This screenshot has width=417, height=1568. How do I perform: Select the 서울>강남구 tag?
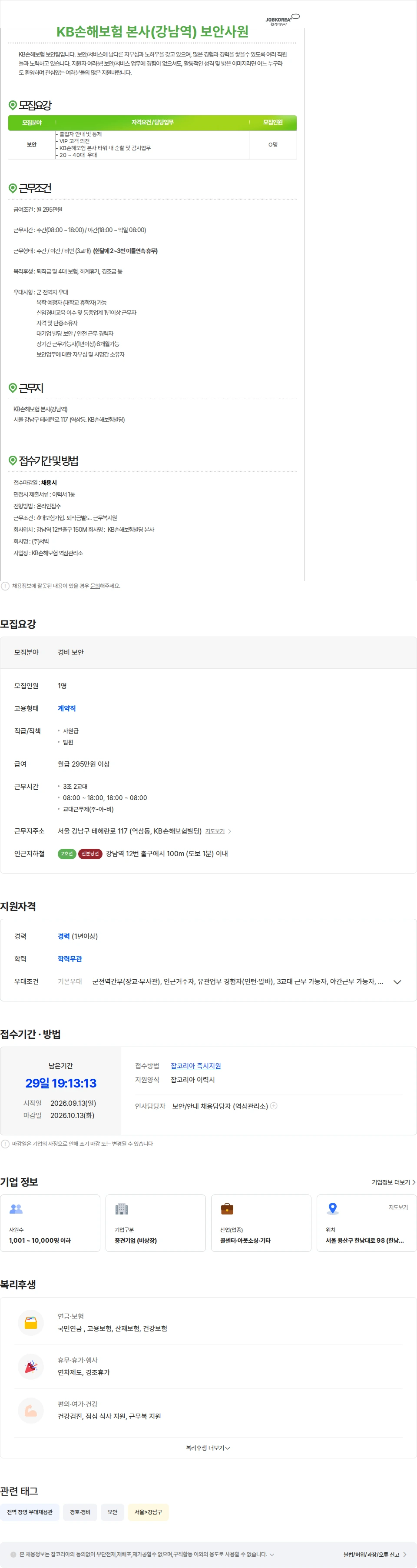point(148,1512)
